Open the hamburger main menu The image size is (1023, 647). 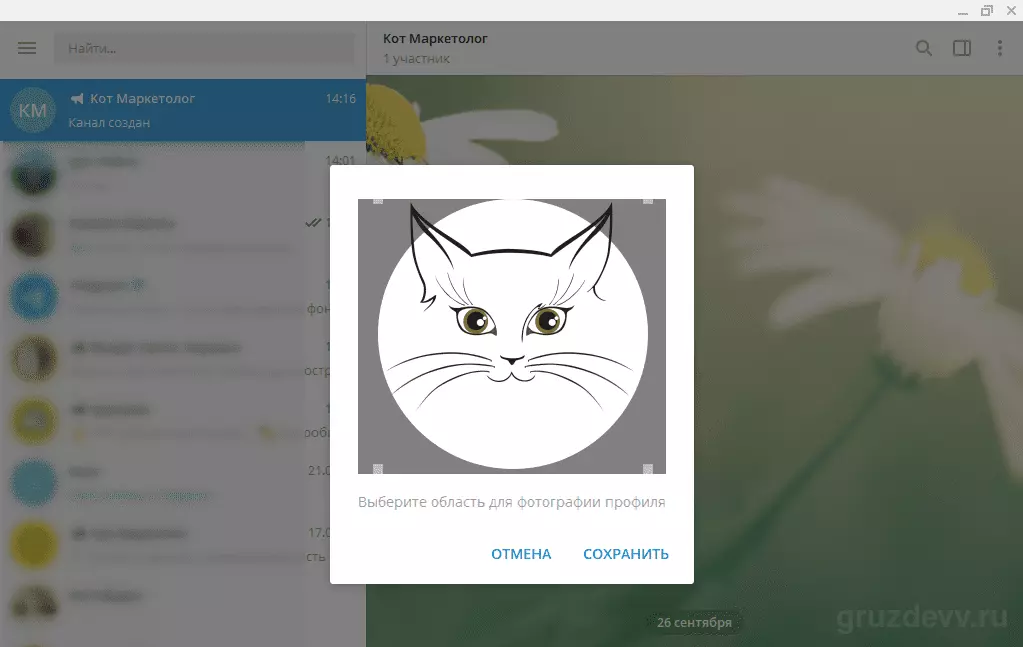[27, 48]
